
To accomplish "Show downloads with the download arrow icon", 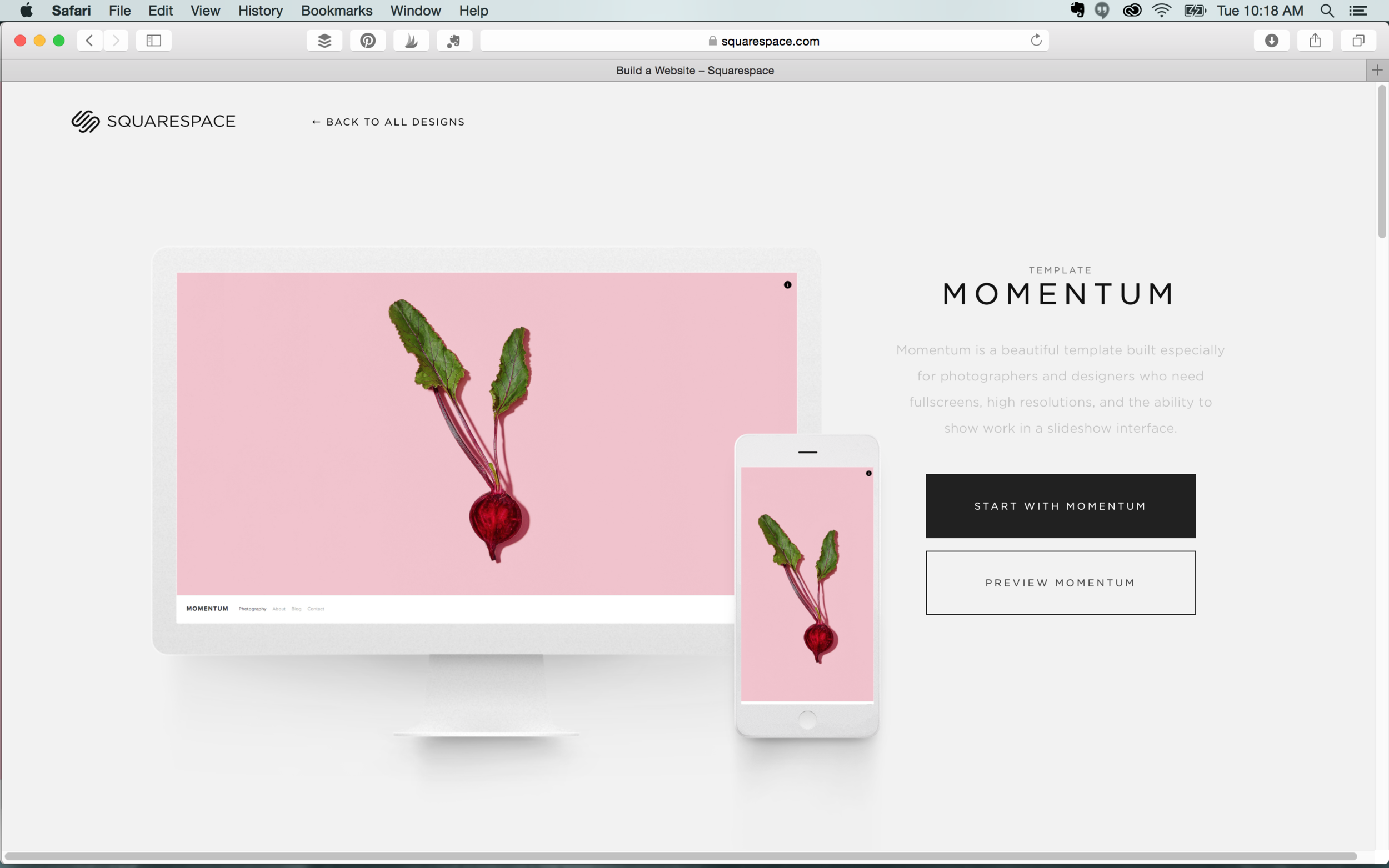I will tap(1272, 40).
